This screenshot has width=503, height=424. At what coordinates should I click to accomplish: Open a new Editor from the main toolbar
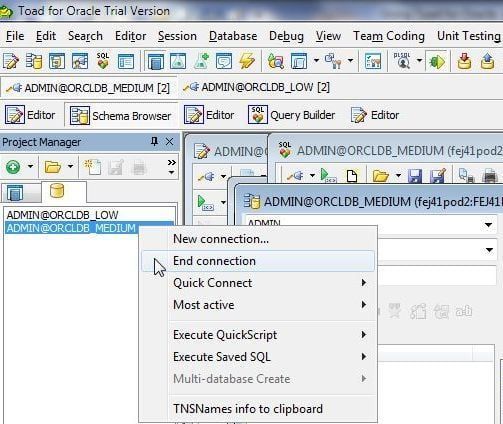[11, 61]
